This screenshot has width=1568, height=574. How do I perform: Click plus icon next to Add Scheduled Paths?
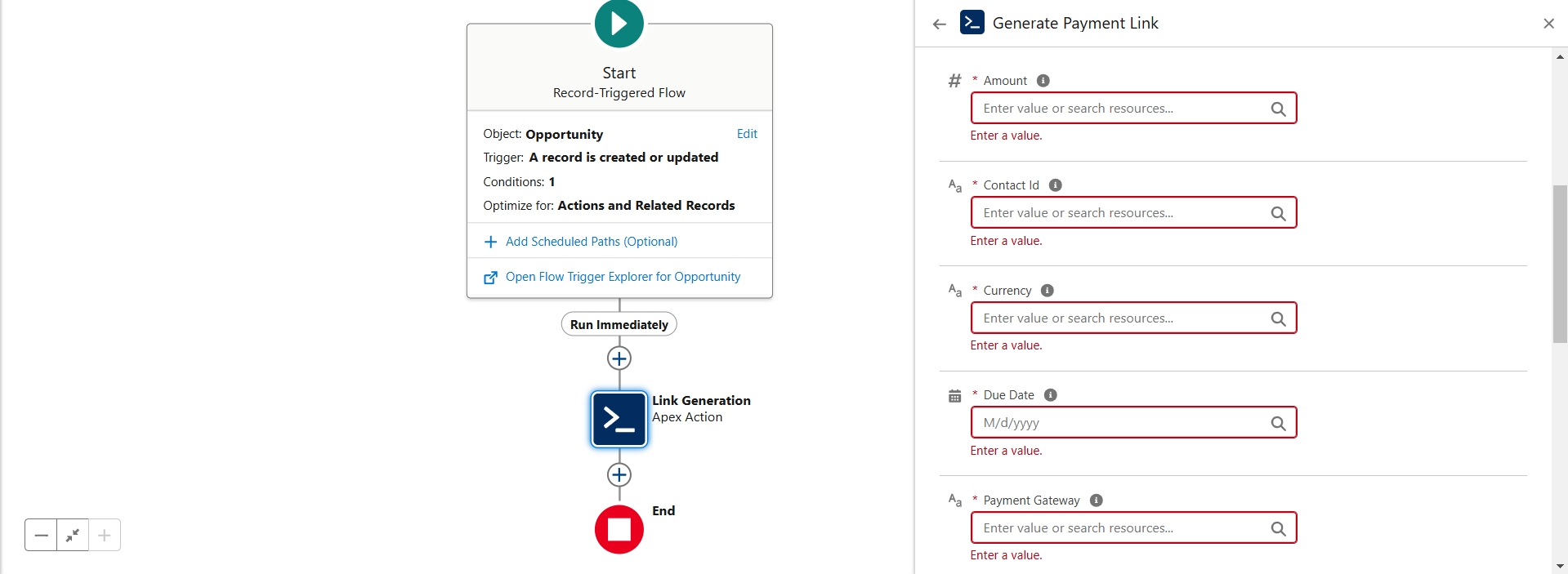tap(490, 242)
